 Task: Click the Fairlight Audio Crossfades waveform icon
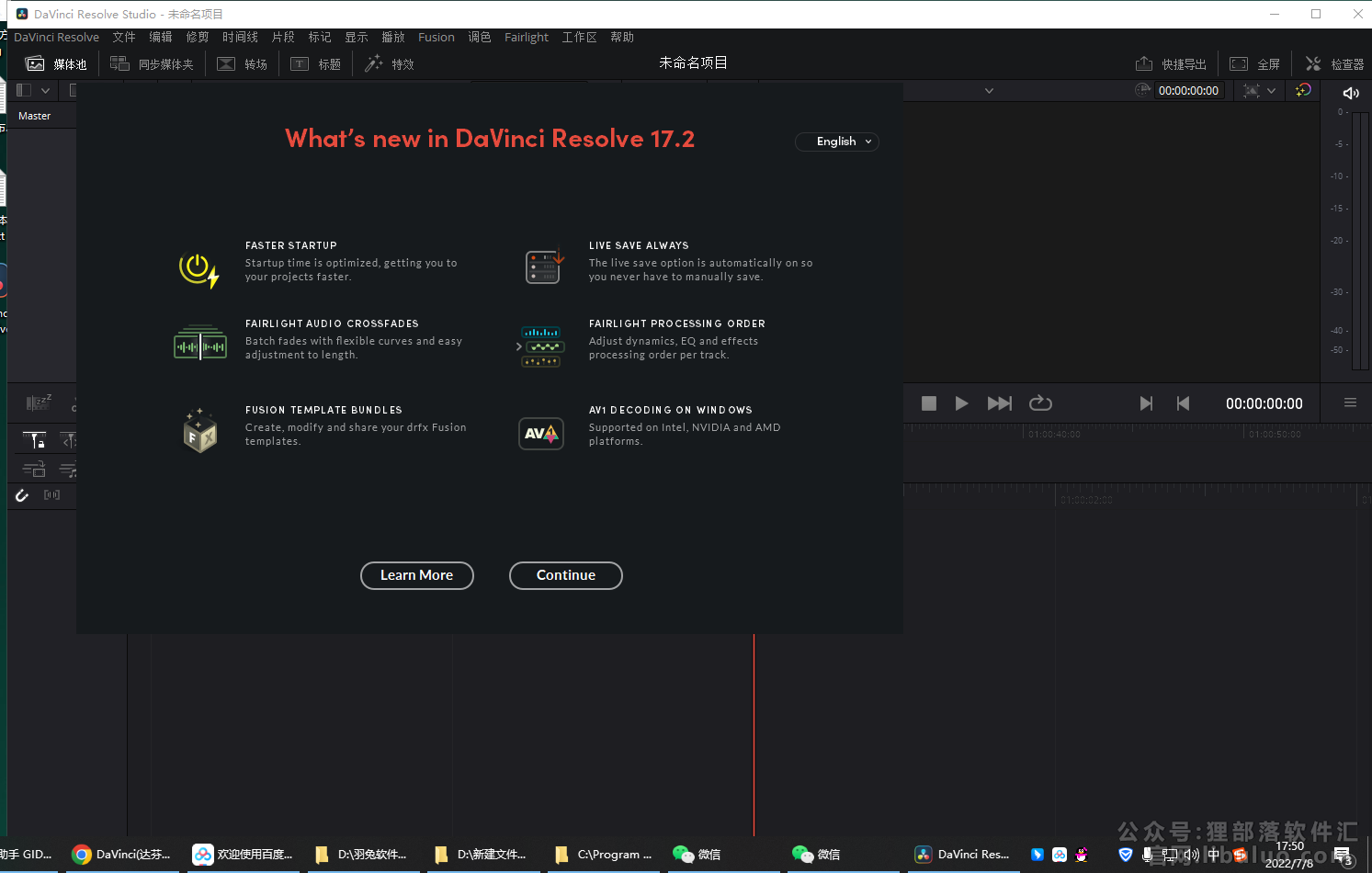pyautogui.click(x=200, y=343)
